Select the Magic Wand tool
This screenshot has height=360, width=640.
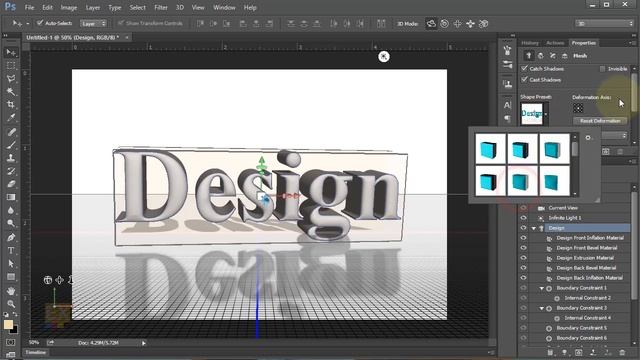click(11, 91)
